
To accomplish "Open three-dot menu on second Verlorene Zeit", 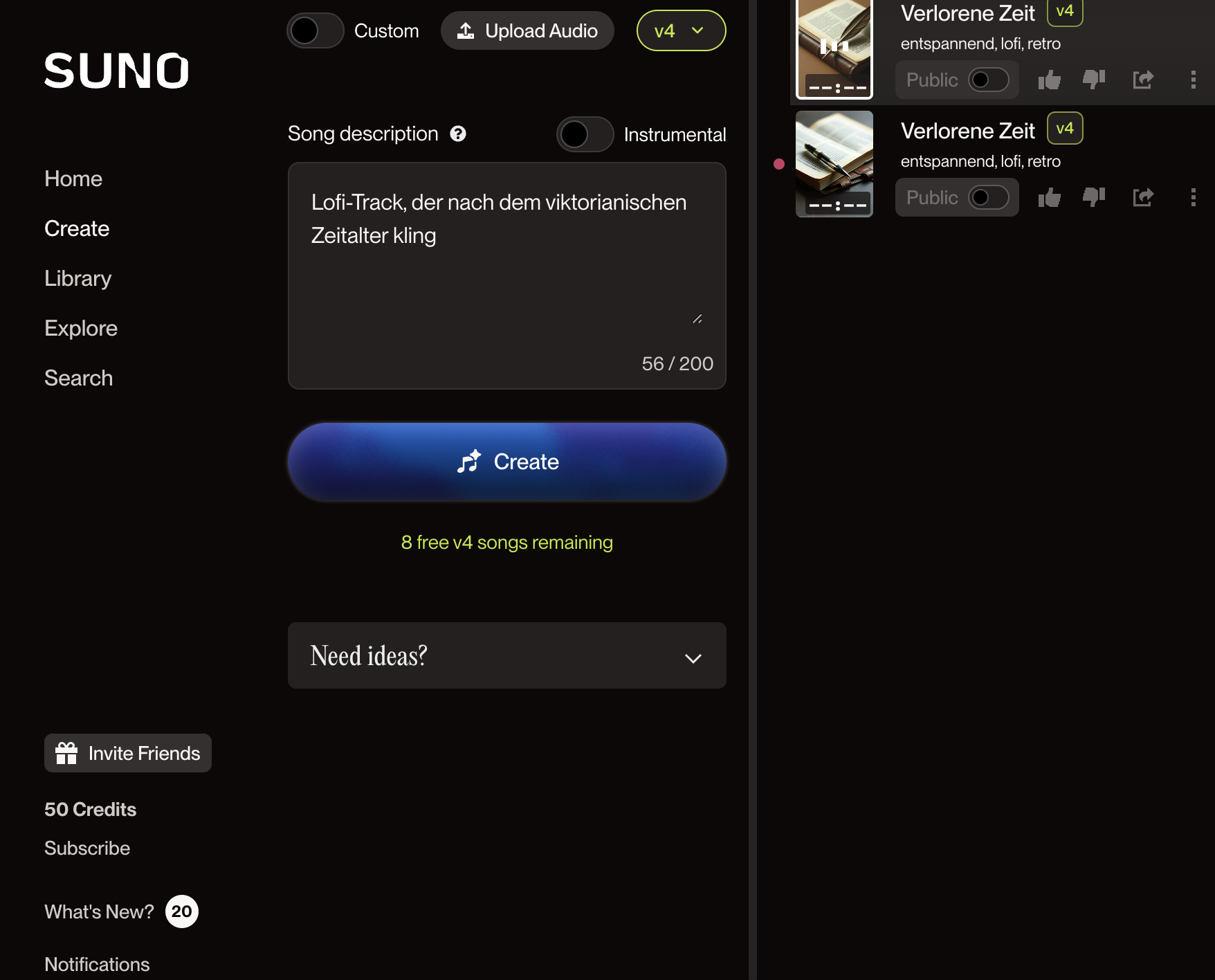I will [x=1193, y=197].
